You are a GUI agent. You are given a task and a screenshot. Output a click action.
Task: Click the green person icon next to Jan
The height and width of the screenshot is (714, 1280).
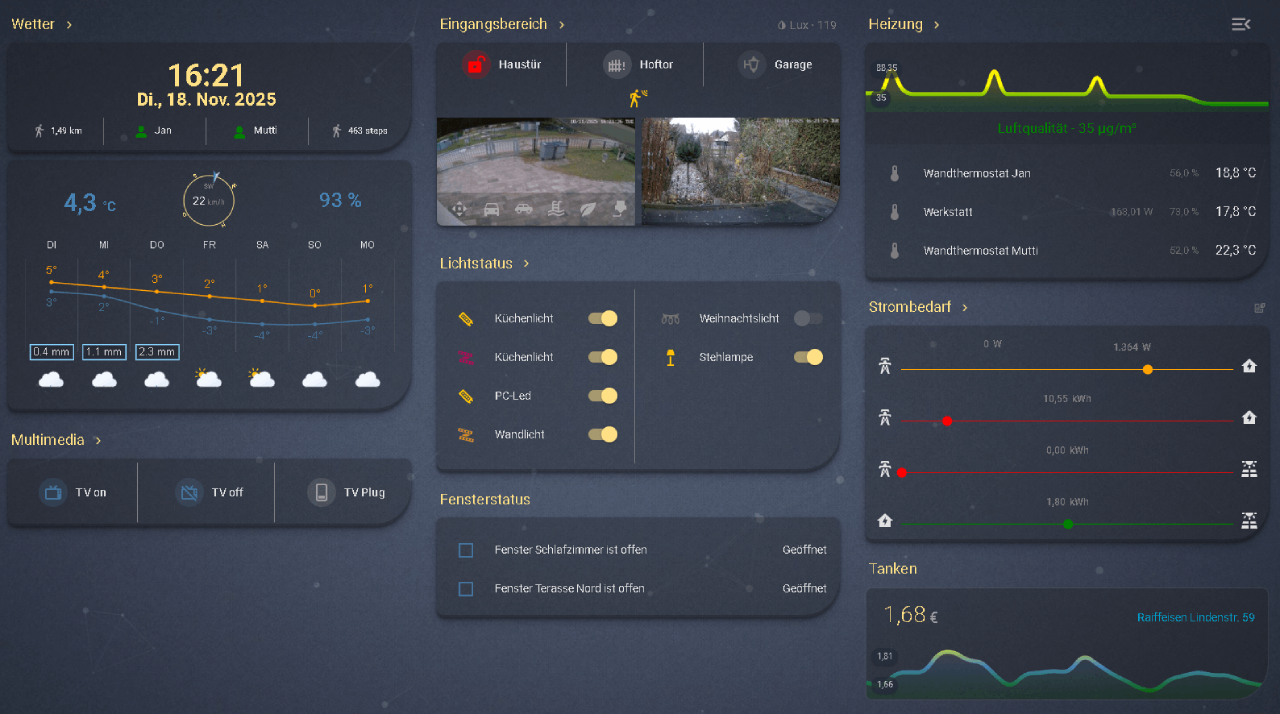click(x=141, y=131)
